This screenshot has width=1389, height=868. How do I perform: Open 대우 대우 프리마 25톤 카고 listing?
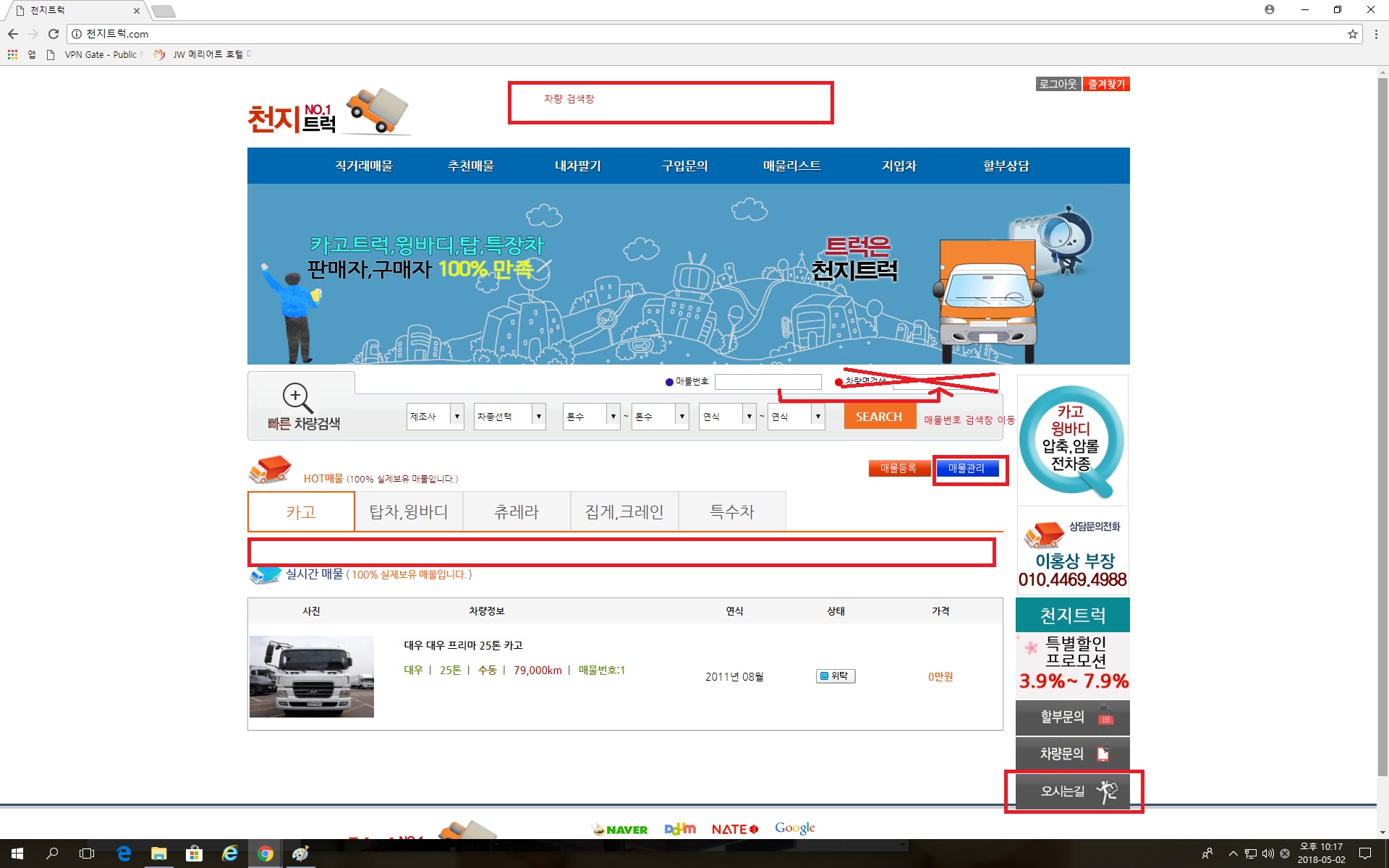pyautogui.click(x=463, y=645)
